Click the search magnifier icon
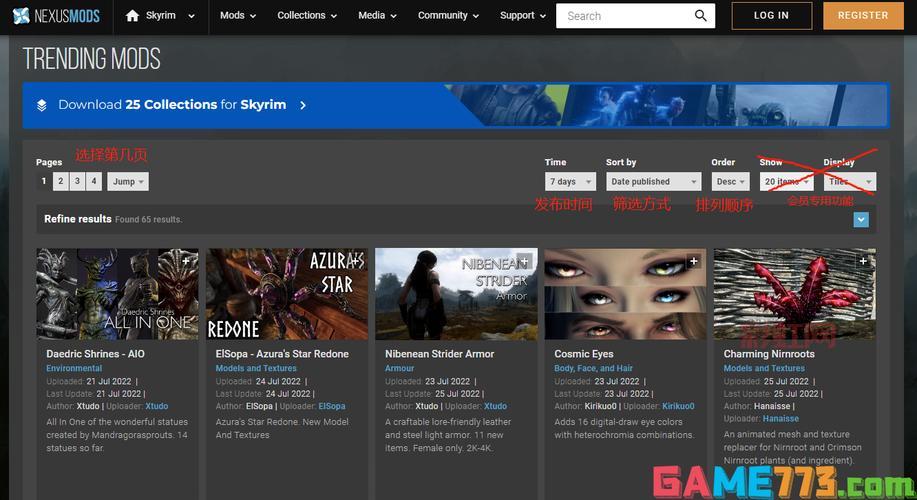 pyautogui.click(x=701, y=16)
